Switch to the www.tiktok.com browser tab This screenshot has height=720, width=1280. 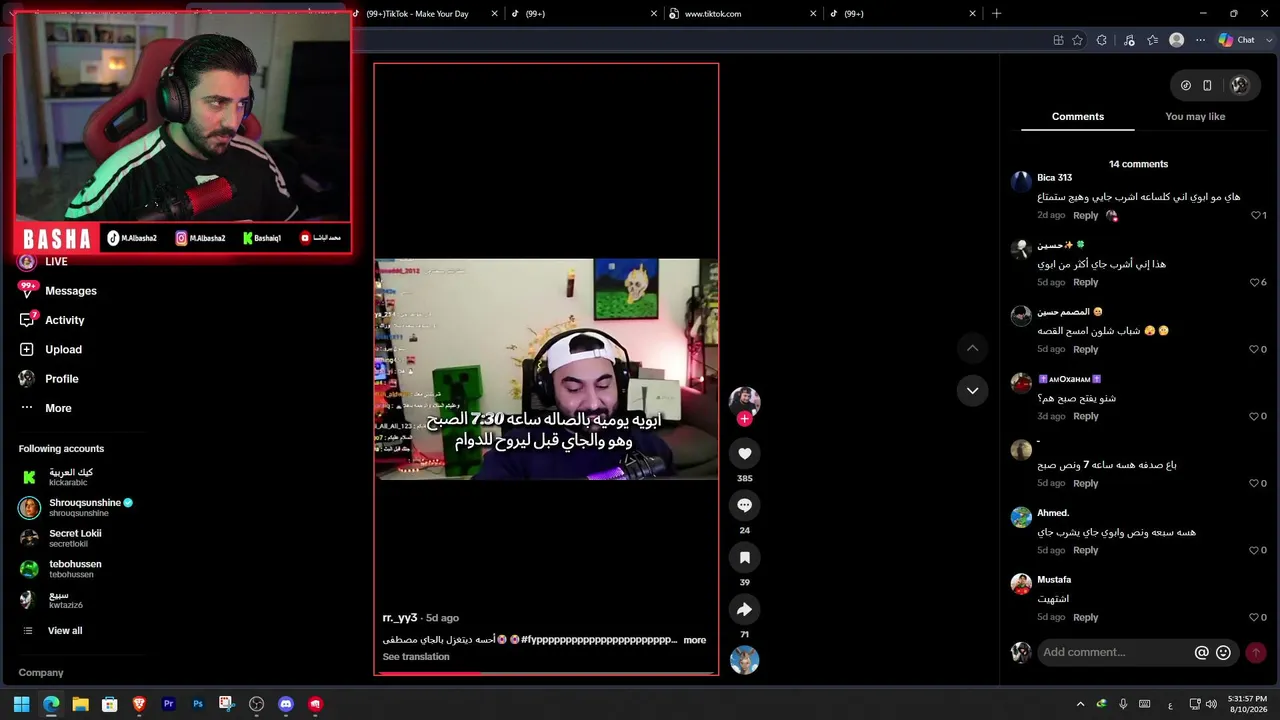click(743, 14)
